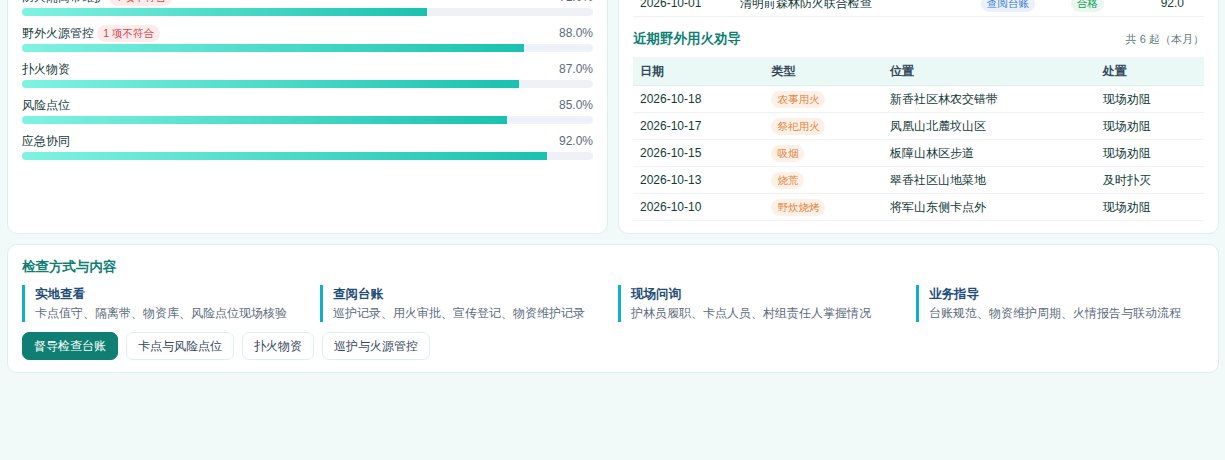Click location 将军山东侧卡点外
Image resolution: width=1225 pixels, height=460 pixels.
pos(938,207)
